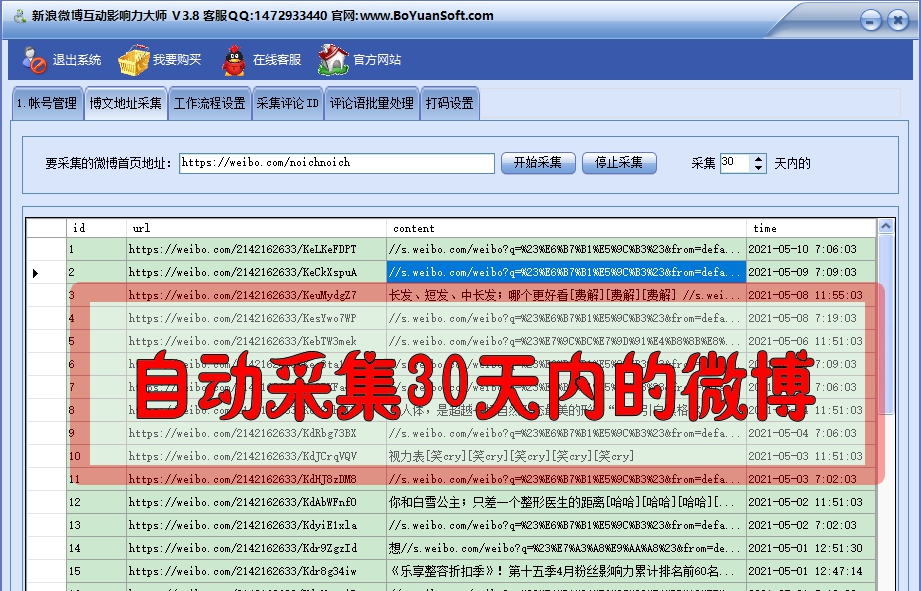Screen dimensions: 921x591
Task: Click the days value field showing 30
Action: (735, 163)
